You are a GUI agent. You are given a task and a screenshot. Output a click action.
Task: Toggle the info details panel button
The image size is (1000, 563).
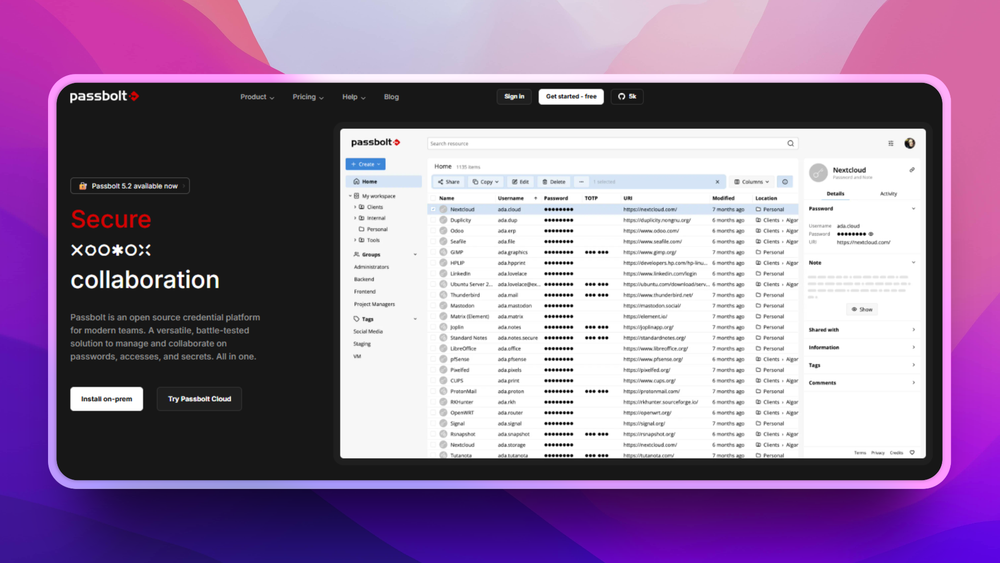pyautogui.click(x=785, y=182)
